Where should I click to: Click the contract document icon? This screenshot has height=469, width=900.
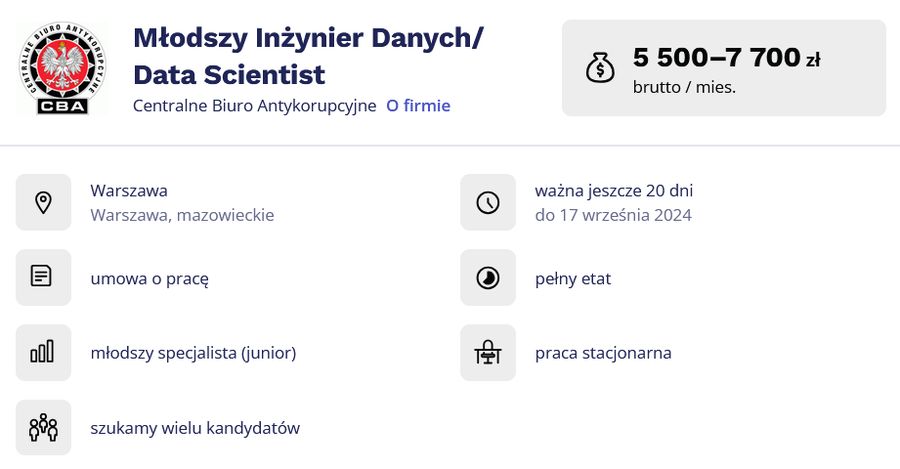tap(41, 276)
